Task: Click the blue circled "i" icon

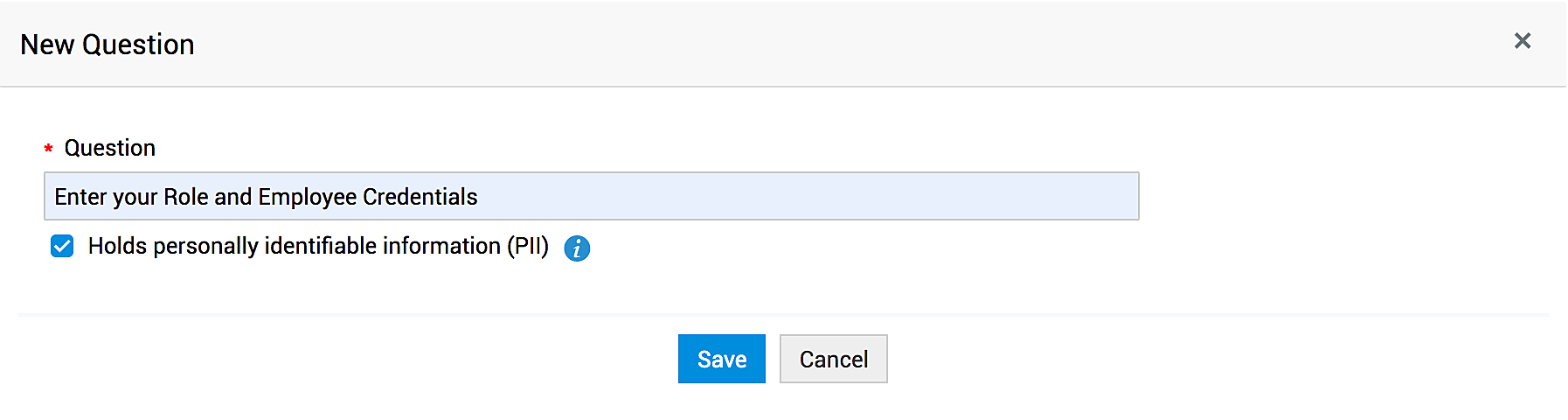Action: click(x=577, y=248)
